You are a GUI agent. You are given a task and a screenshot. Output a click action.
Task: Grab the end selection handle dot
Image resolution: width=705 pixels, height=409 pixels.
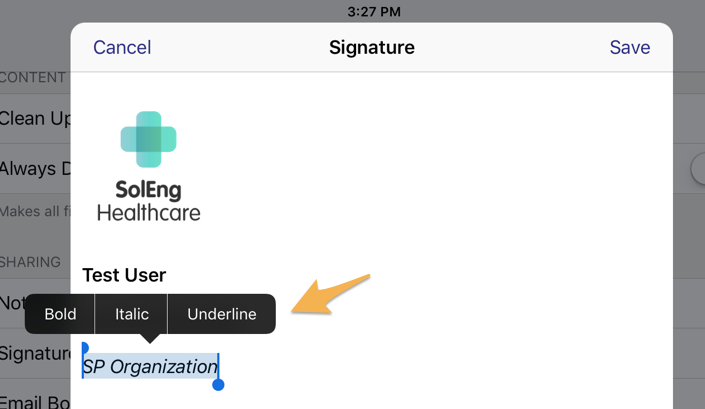coord(218,385)
